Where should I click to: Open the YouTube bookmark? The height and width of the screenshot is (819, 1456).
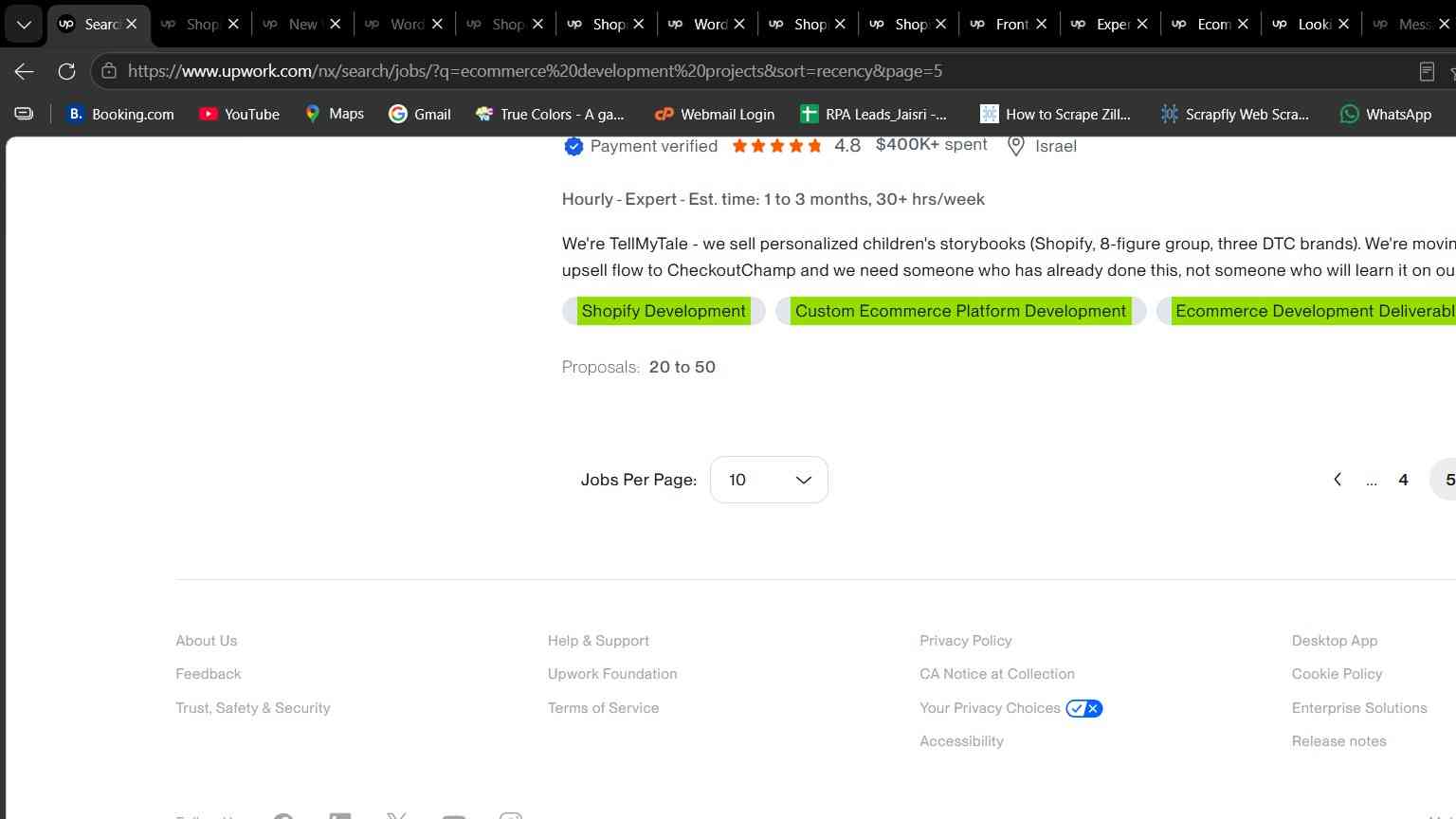click(x=239, y=114)
